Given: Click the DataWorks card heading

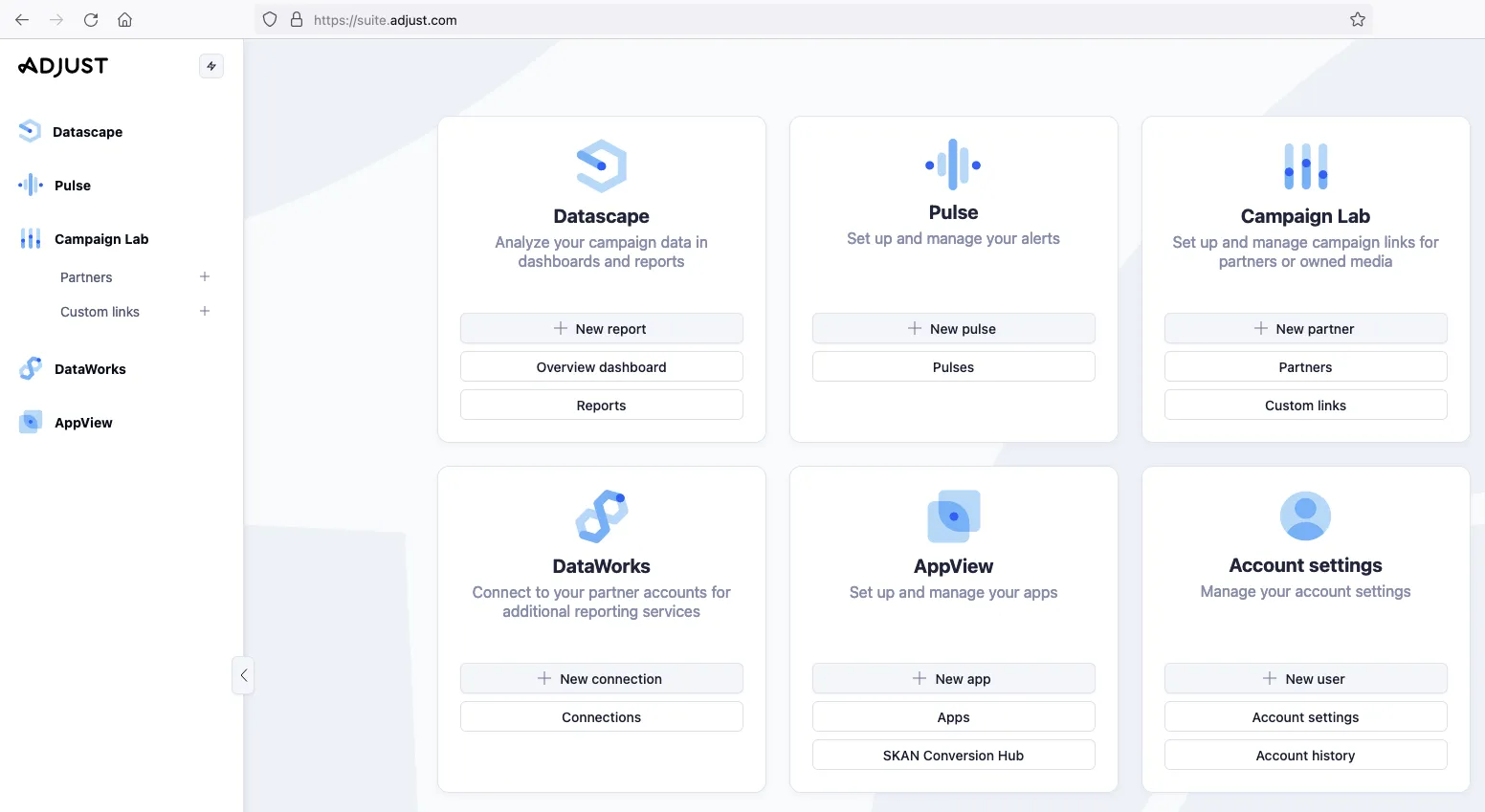Looking at the screenshot, I should click(x=601, y=566).
